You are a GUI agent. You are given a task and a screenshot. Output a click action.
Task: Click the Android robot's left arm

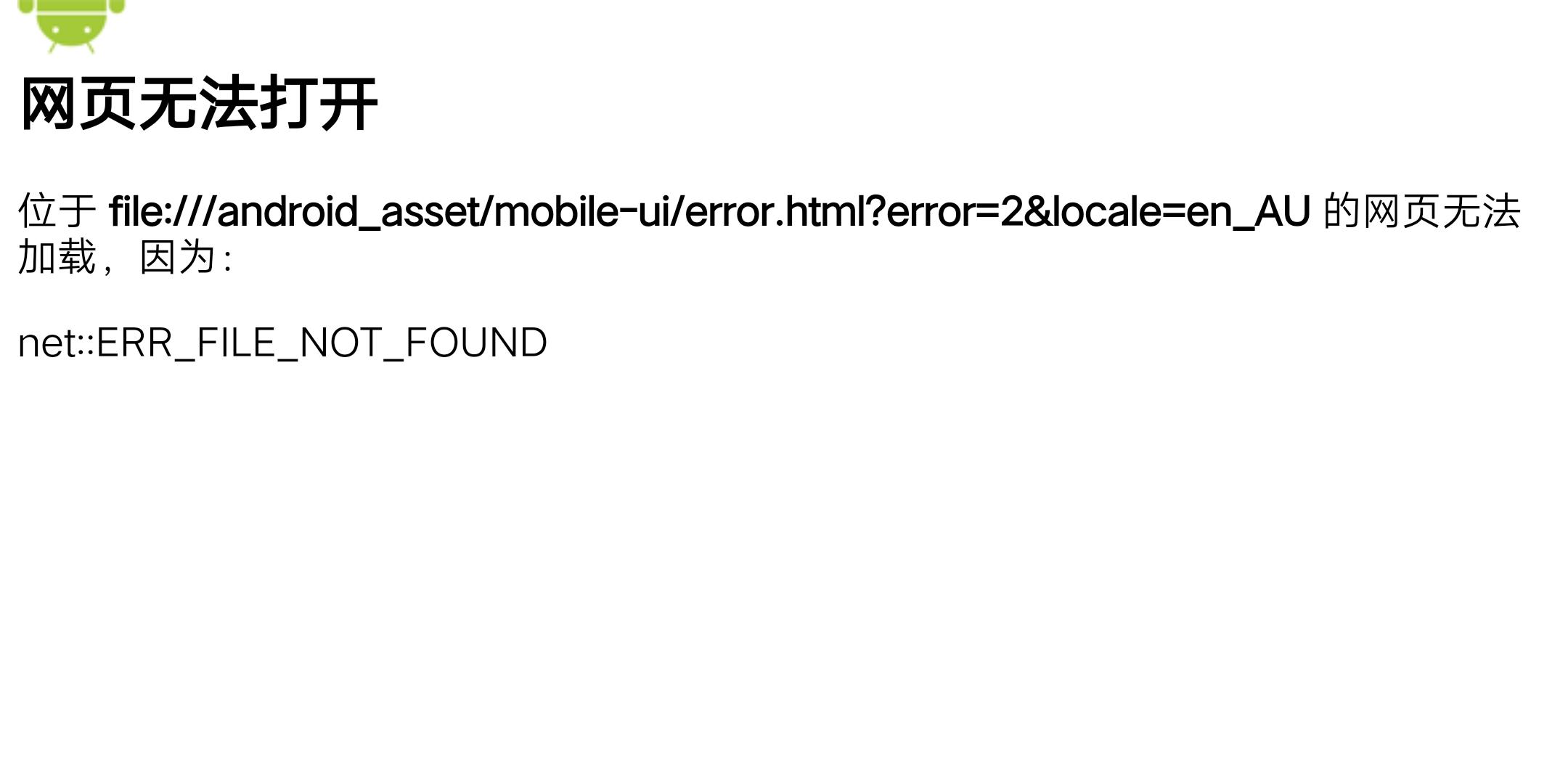coord(25,7)
